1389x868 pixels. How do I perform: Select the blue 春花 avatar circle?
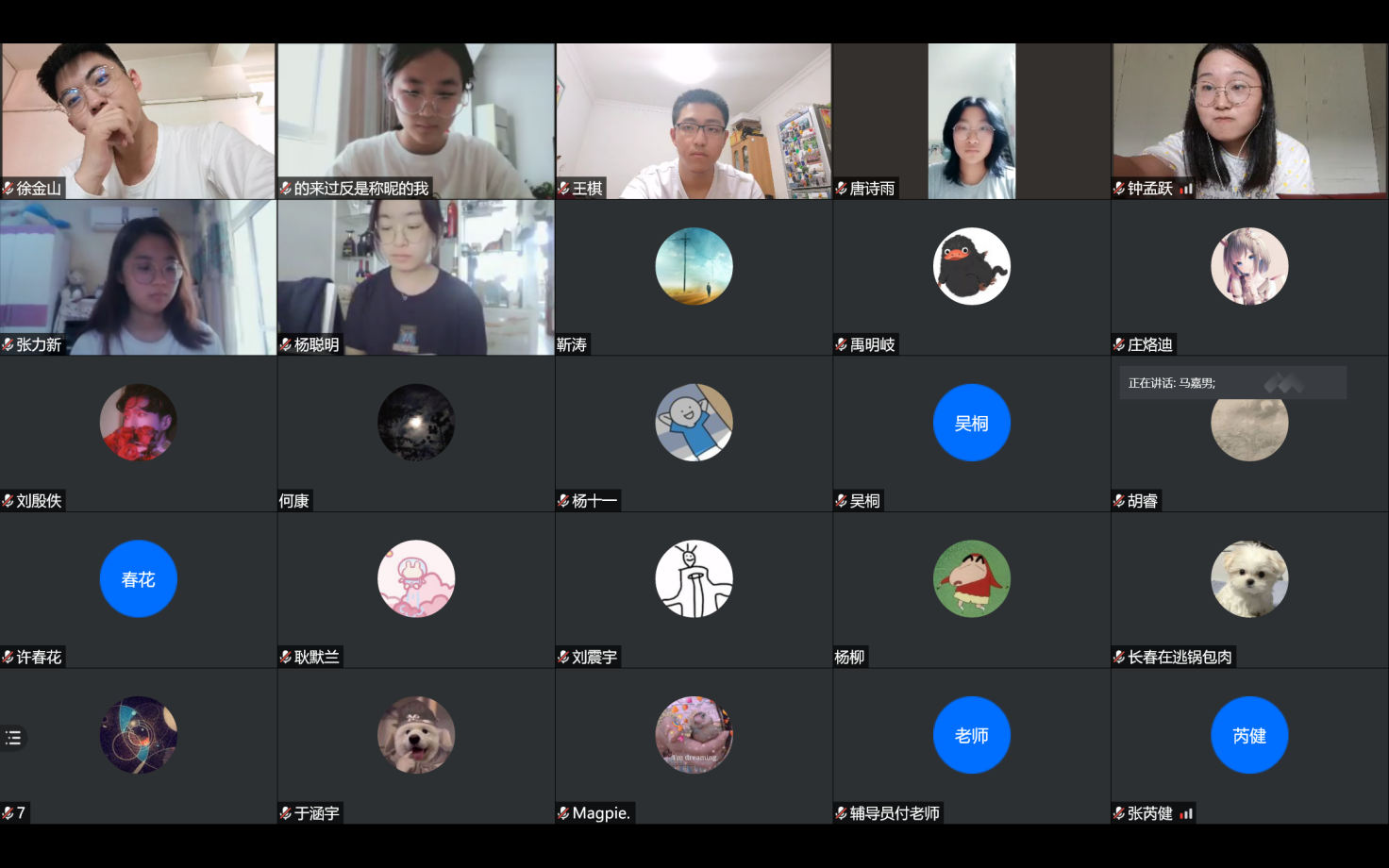138,578
